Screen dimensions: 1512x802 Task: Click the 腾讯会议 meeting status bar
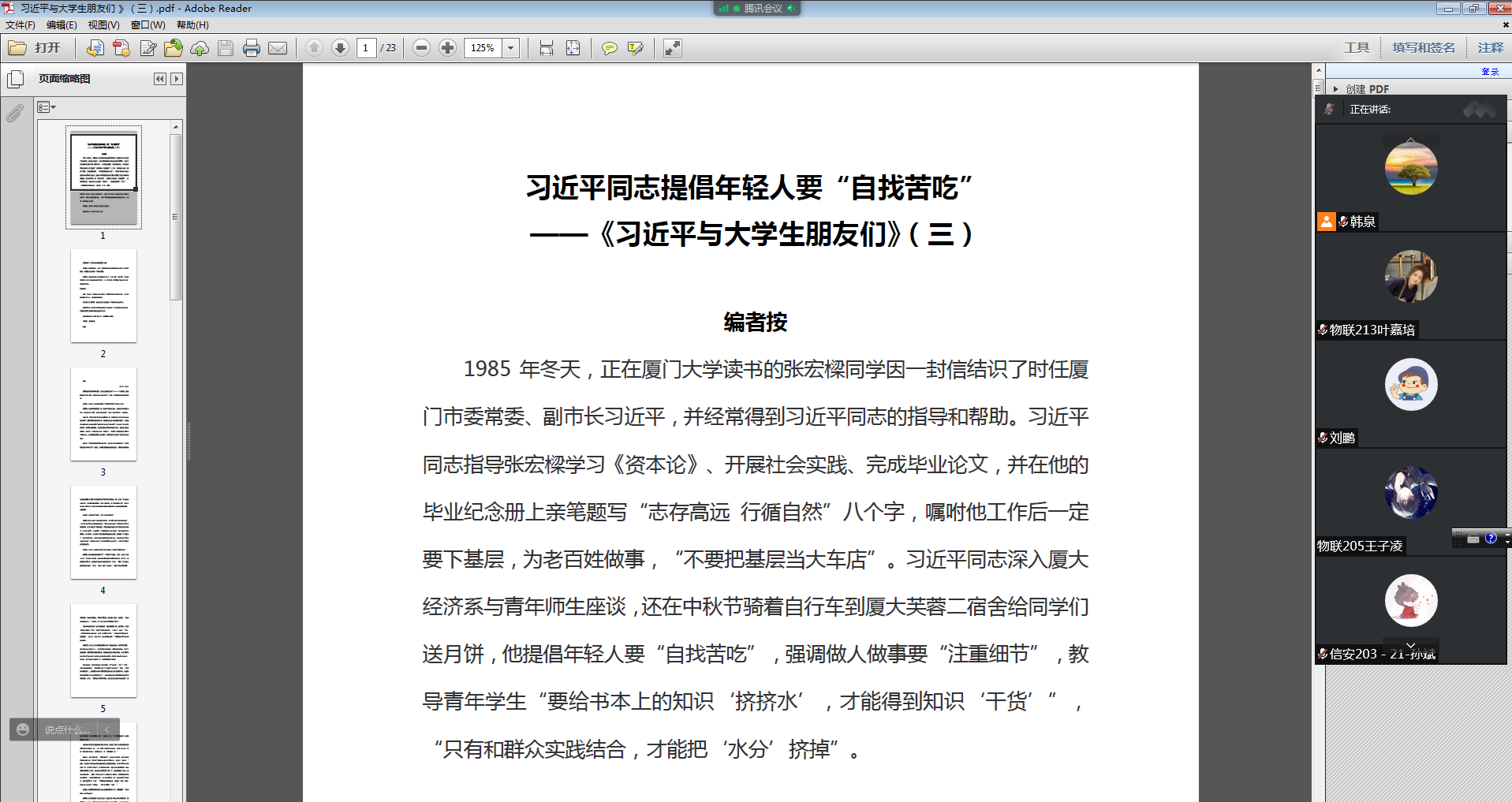point(756,8)
